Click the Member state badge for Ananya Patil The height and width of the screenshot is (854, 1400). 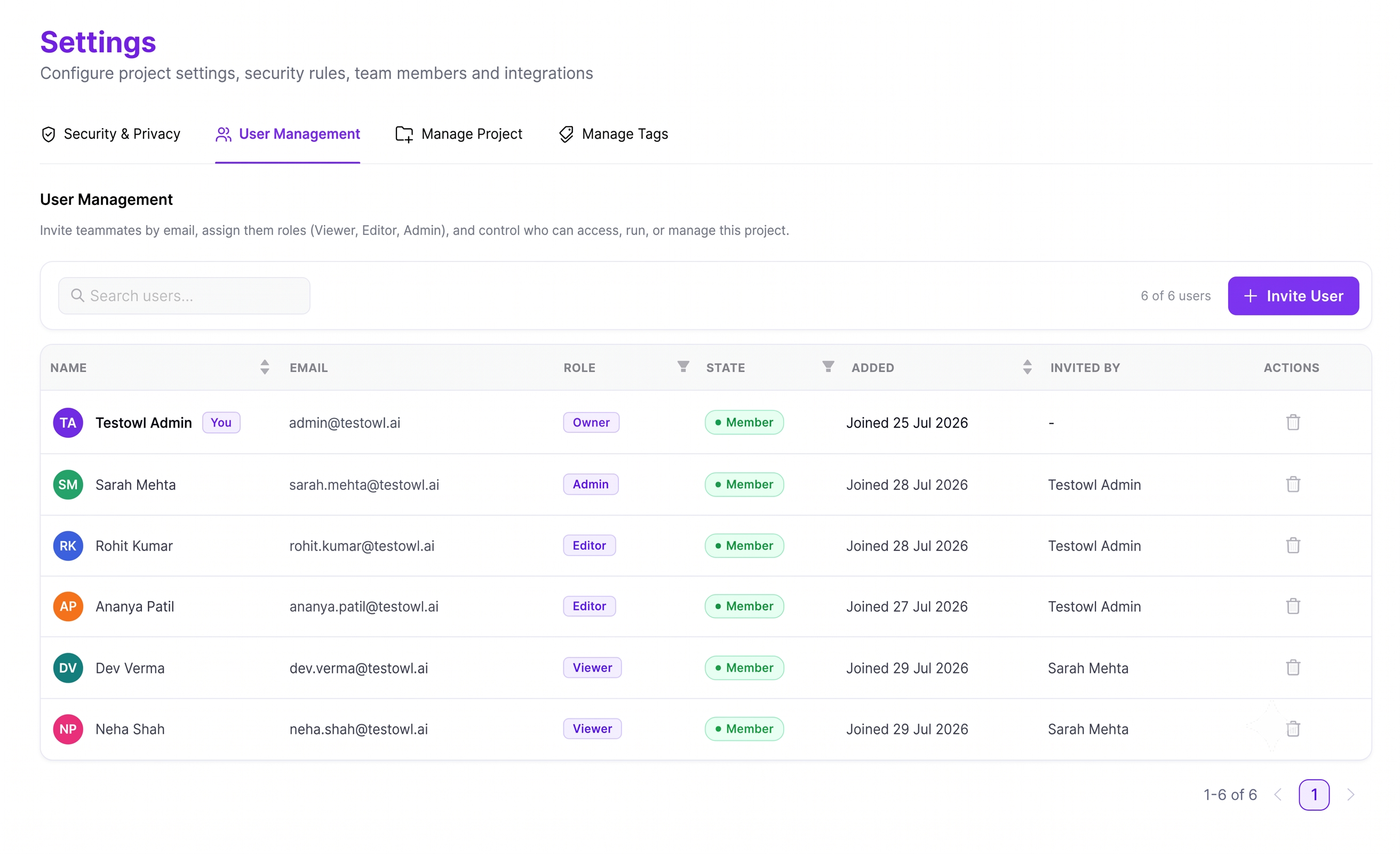[x=744, y=606]
